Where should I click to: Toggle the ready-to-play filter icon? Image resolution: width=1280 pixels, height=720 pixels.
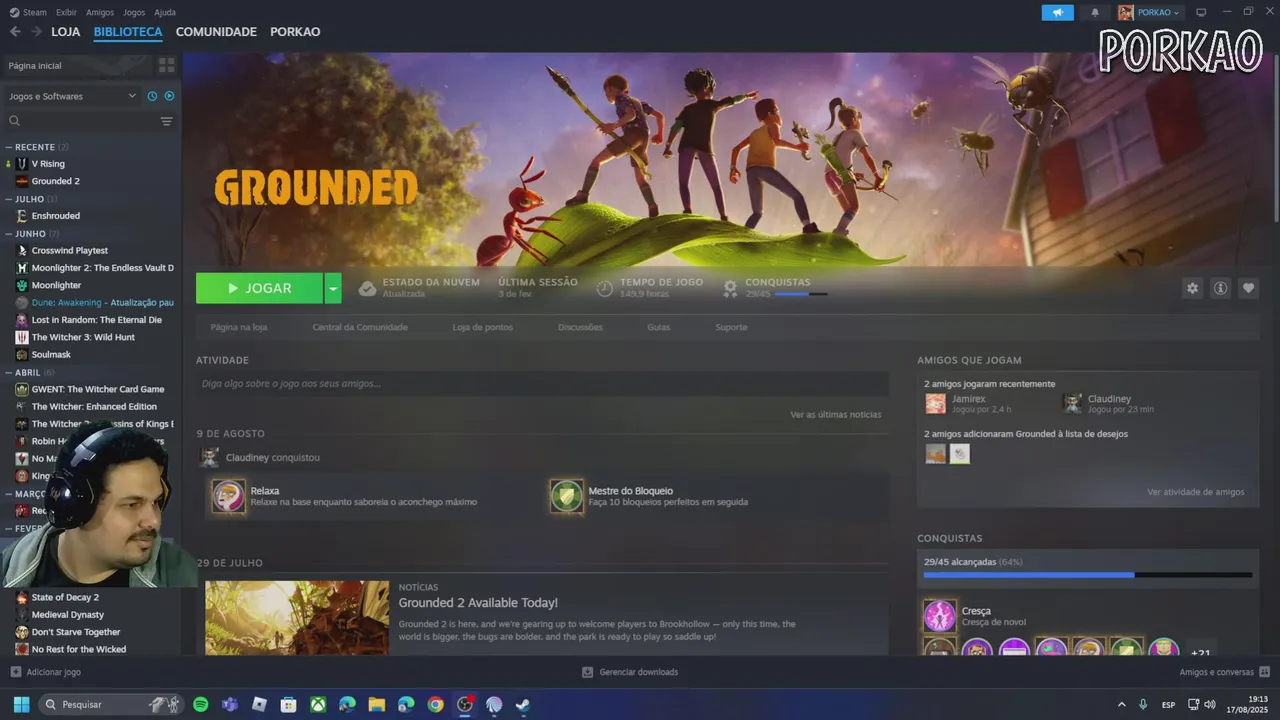coord(169,96)
